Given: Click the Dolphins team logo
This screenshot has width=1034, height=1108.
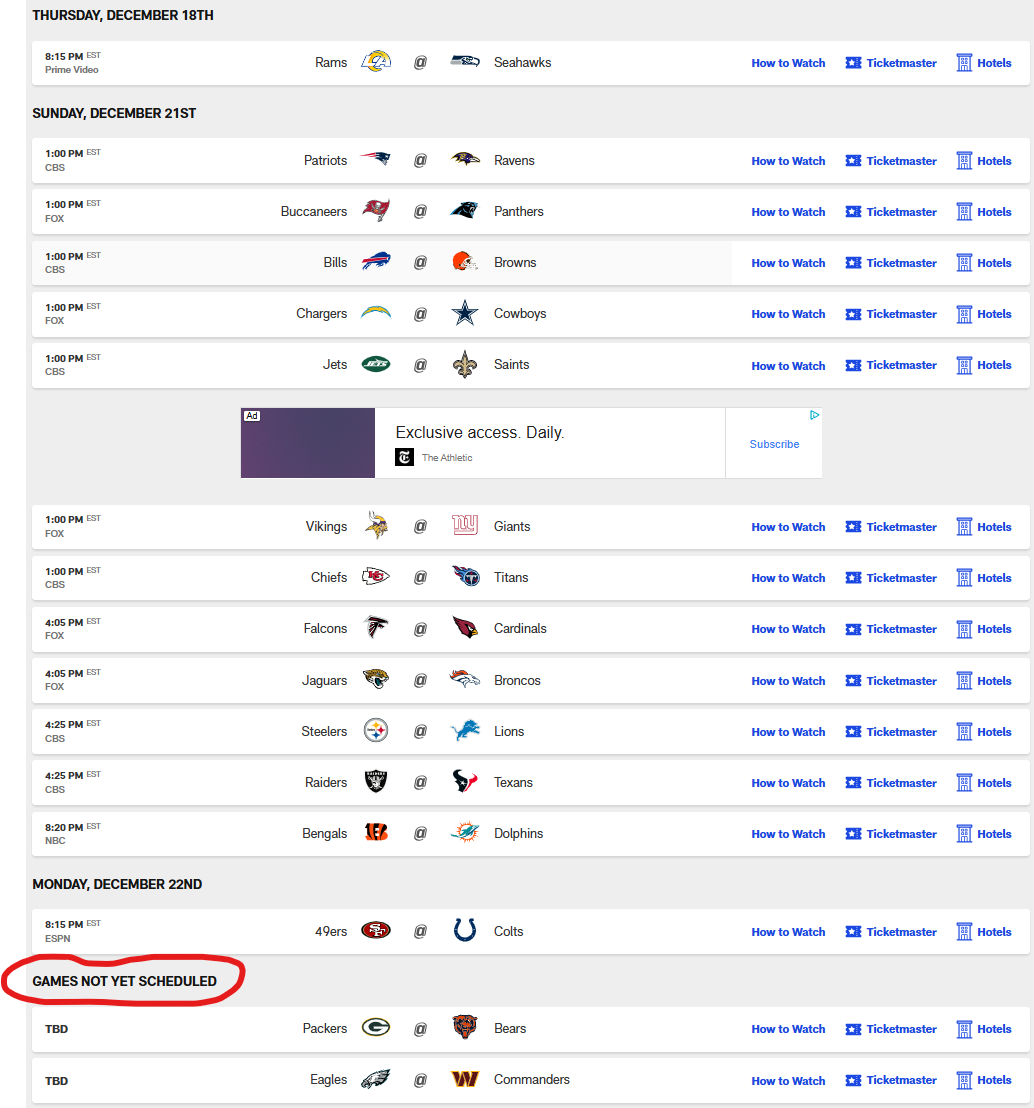Looking at the screenshot, I should 465,833.
